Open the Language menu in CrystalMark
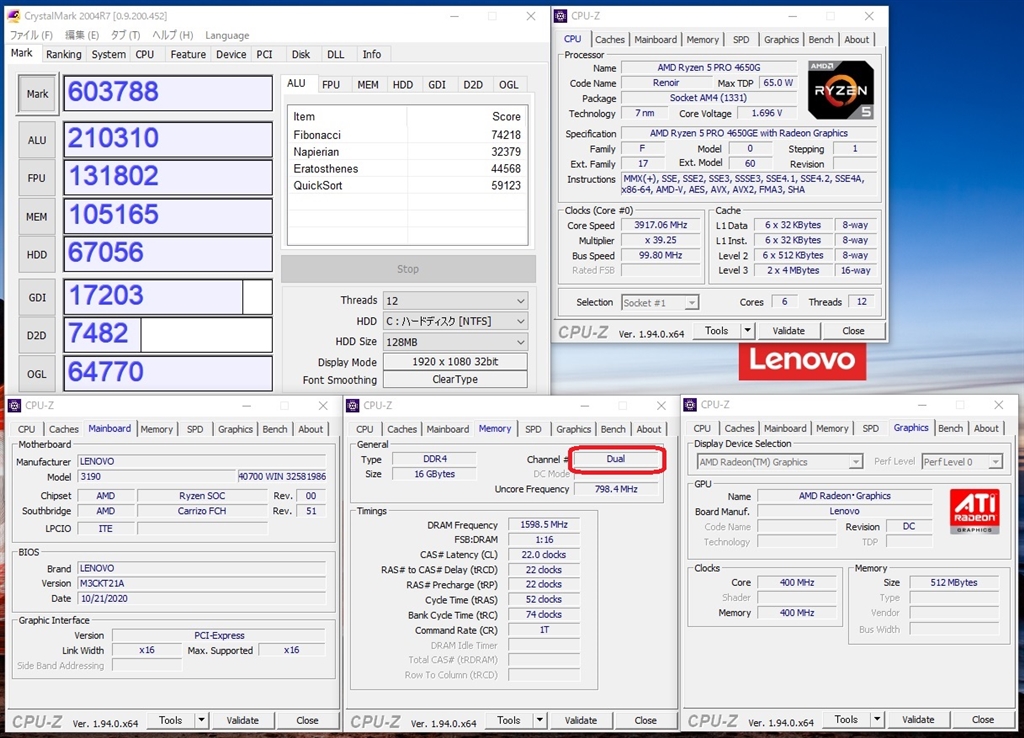The height and width of the screenshot is (738, 1024). (x=227, y=35)
